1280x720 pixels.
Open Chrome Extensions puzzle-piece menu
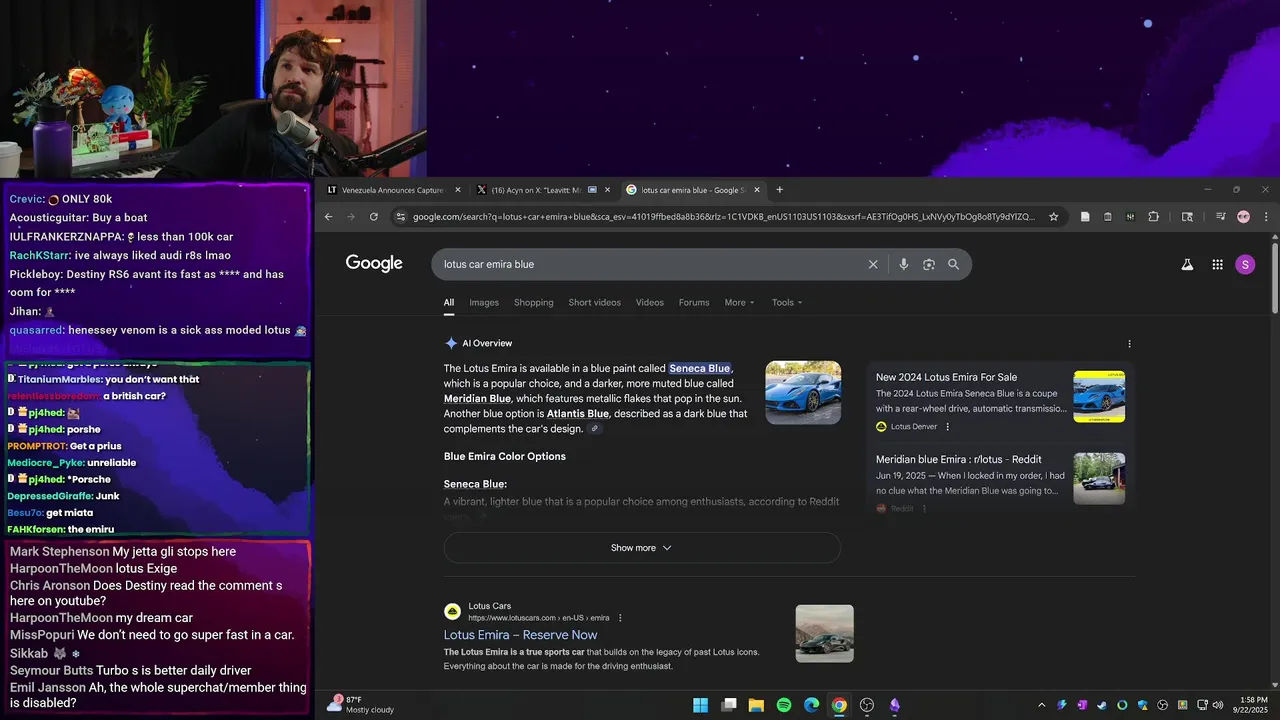point(1153,217)
